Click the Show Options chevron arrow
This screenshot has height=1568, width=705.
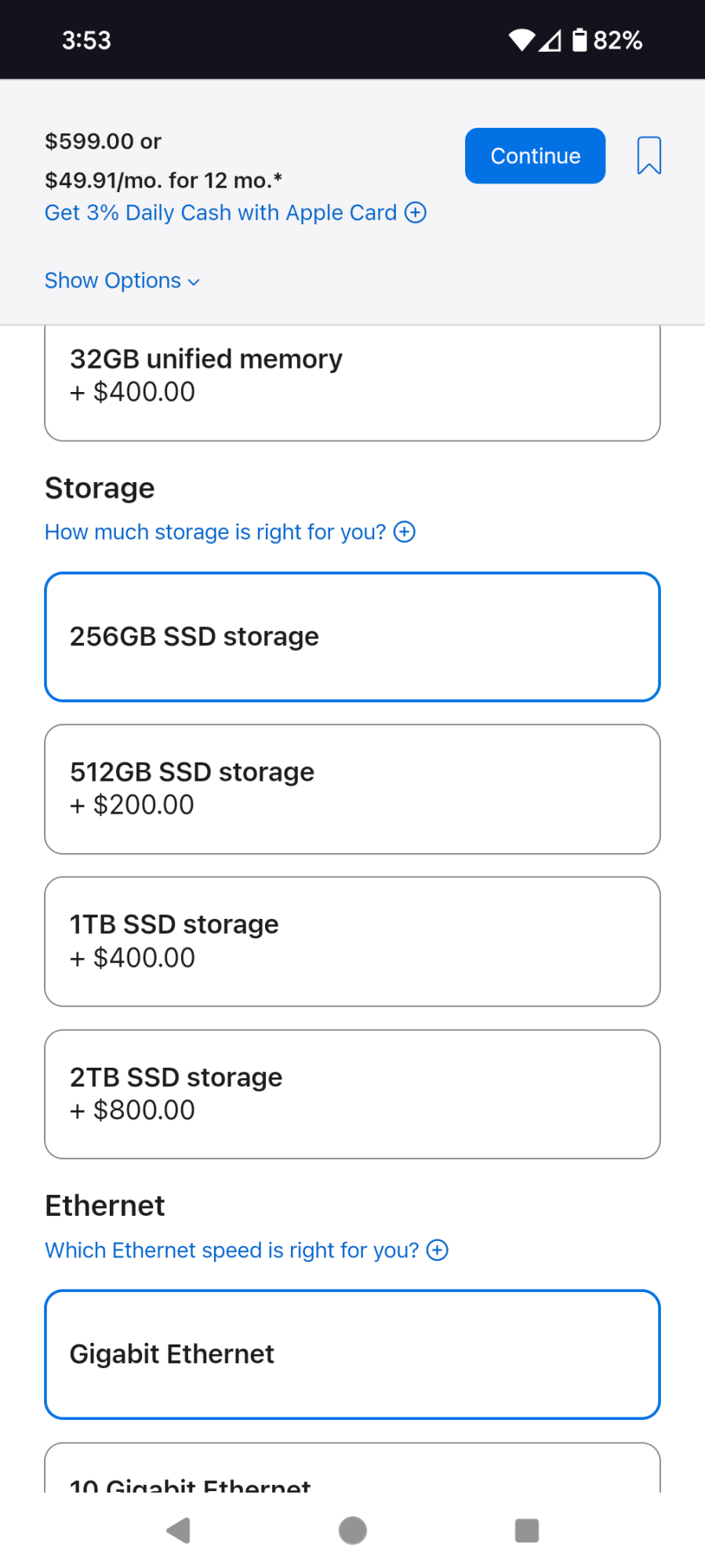point(194,282)
